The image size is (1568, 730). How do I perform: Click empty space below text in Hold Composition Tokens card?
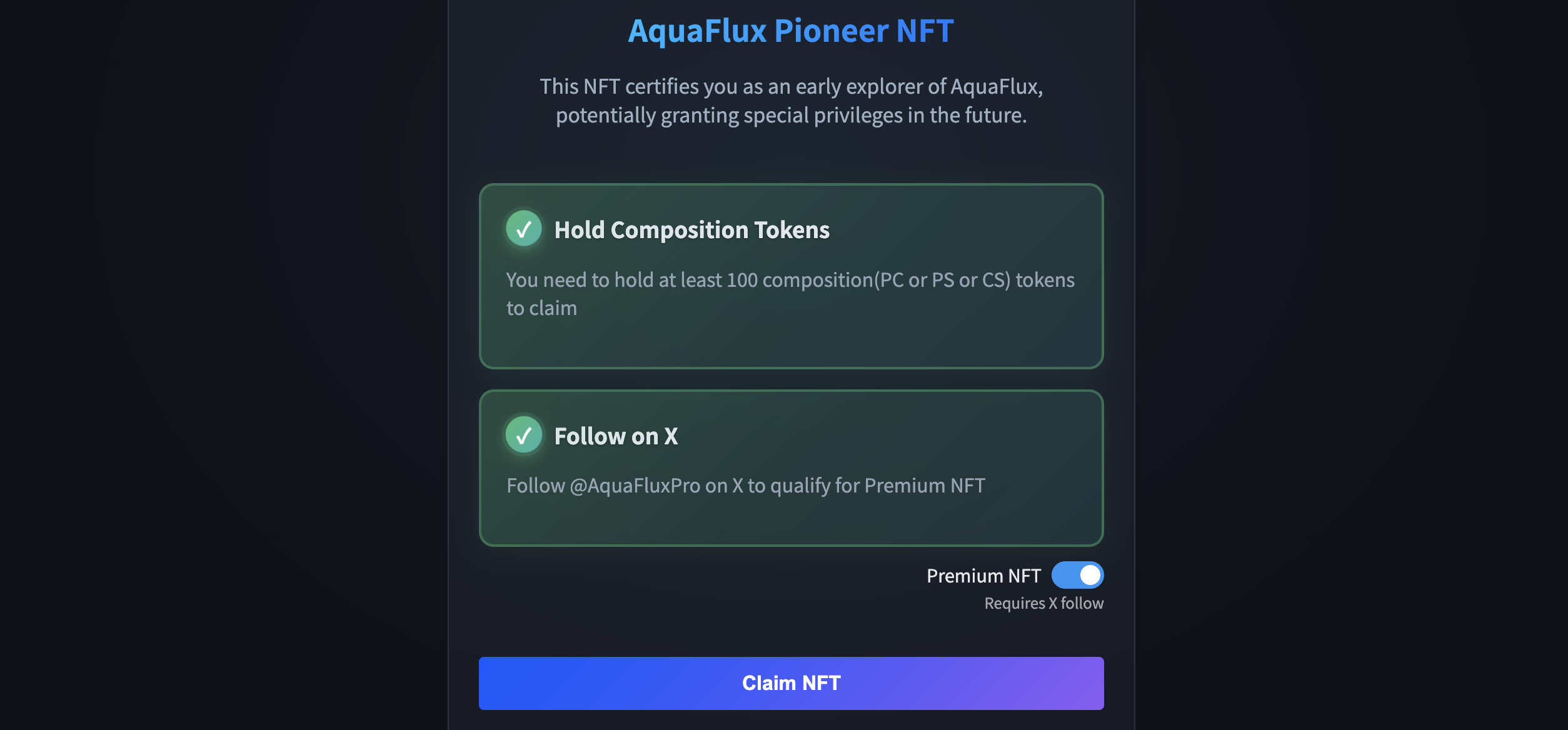[791, 342]
